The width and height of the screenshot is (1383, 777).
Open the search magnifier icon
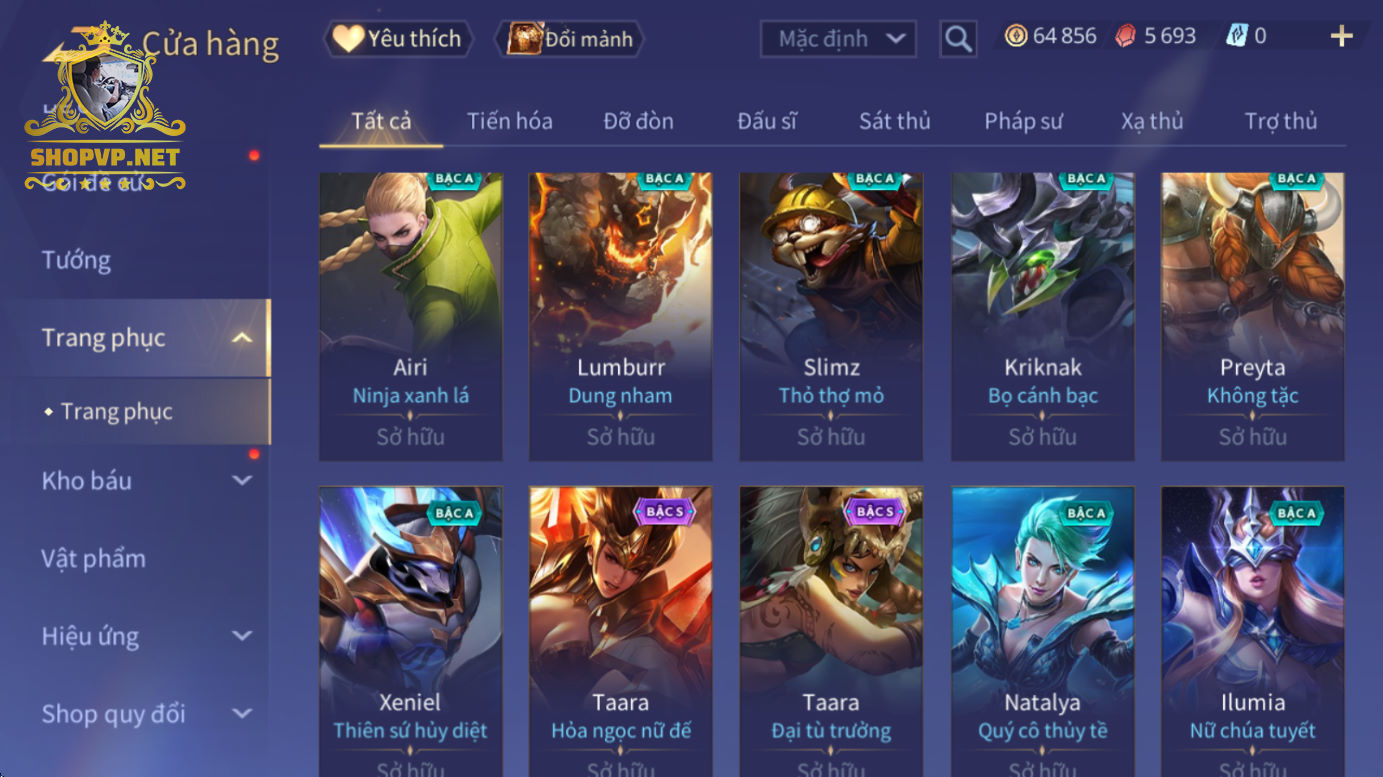pos(958,39)
